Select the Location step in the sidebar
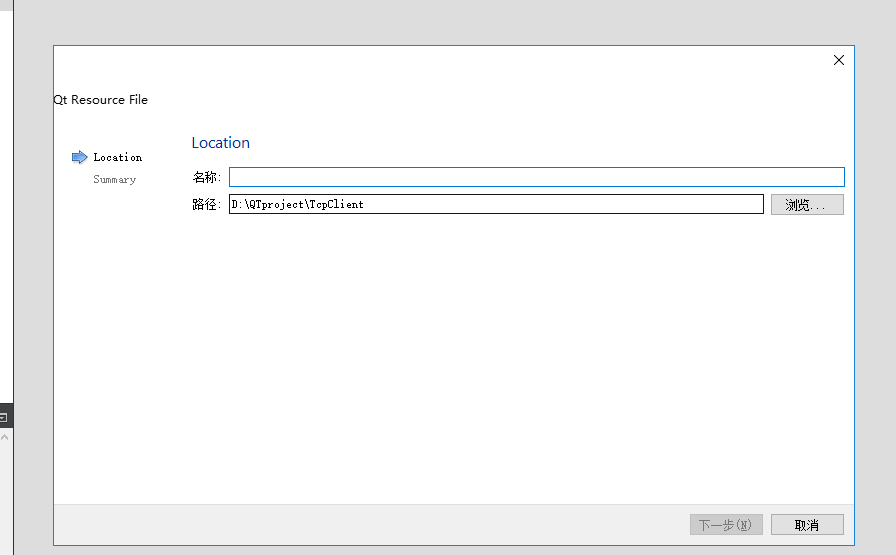 coord(118,157)
